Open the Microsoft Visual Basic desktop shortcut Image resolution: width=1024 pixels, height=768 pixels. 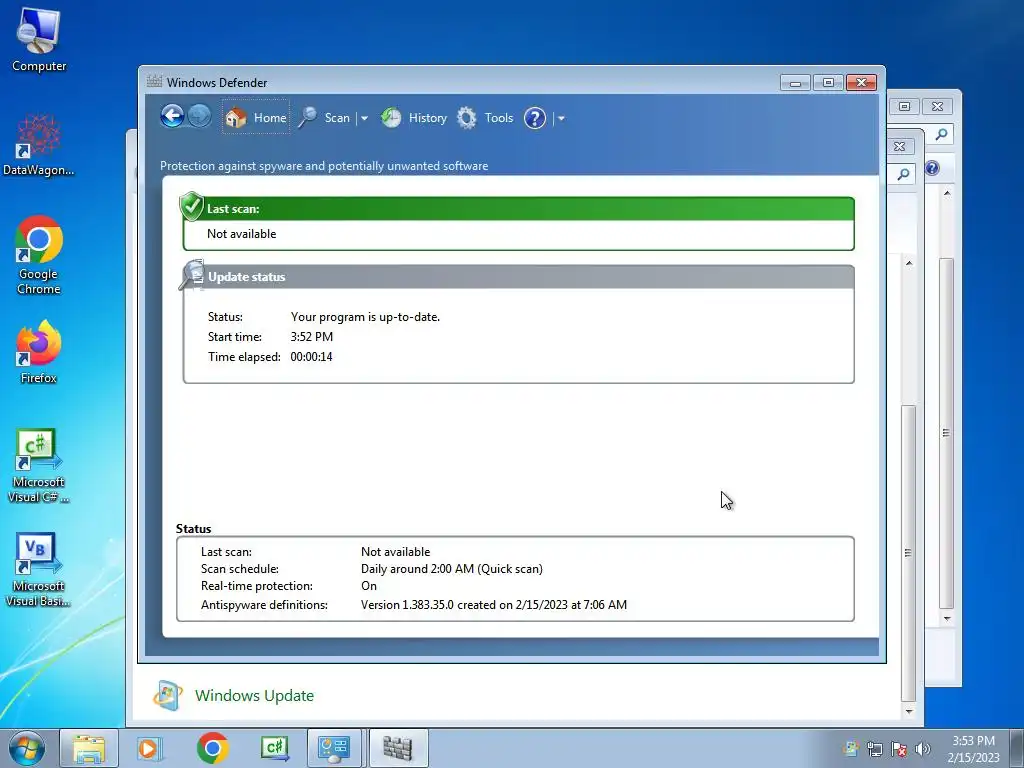[39, 569]
